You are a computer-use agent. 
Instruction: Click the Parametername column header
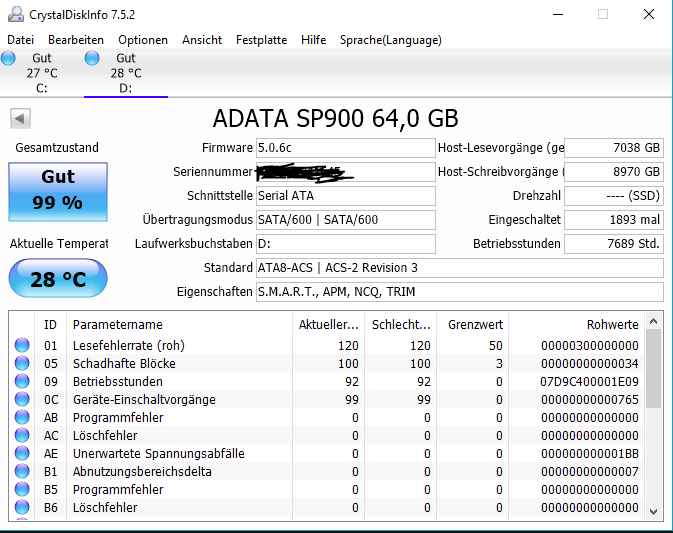point(179,324)
